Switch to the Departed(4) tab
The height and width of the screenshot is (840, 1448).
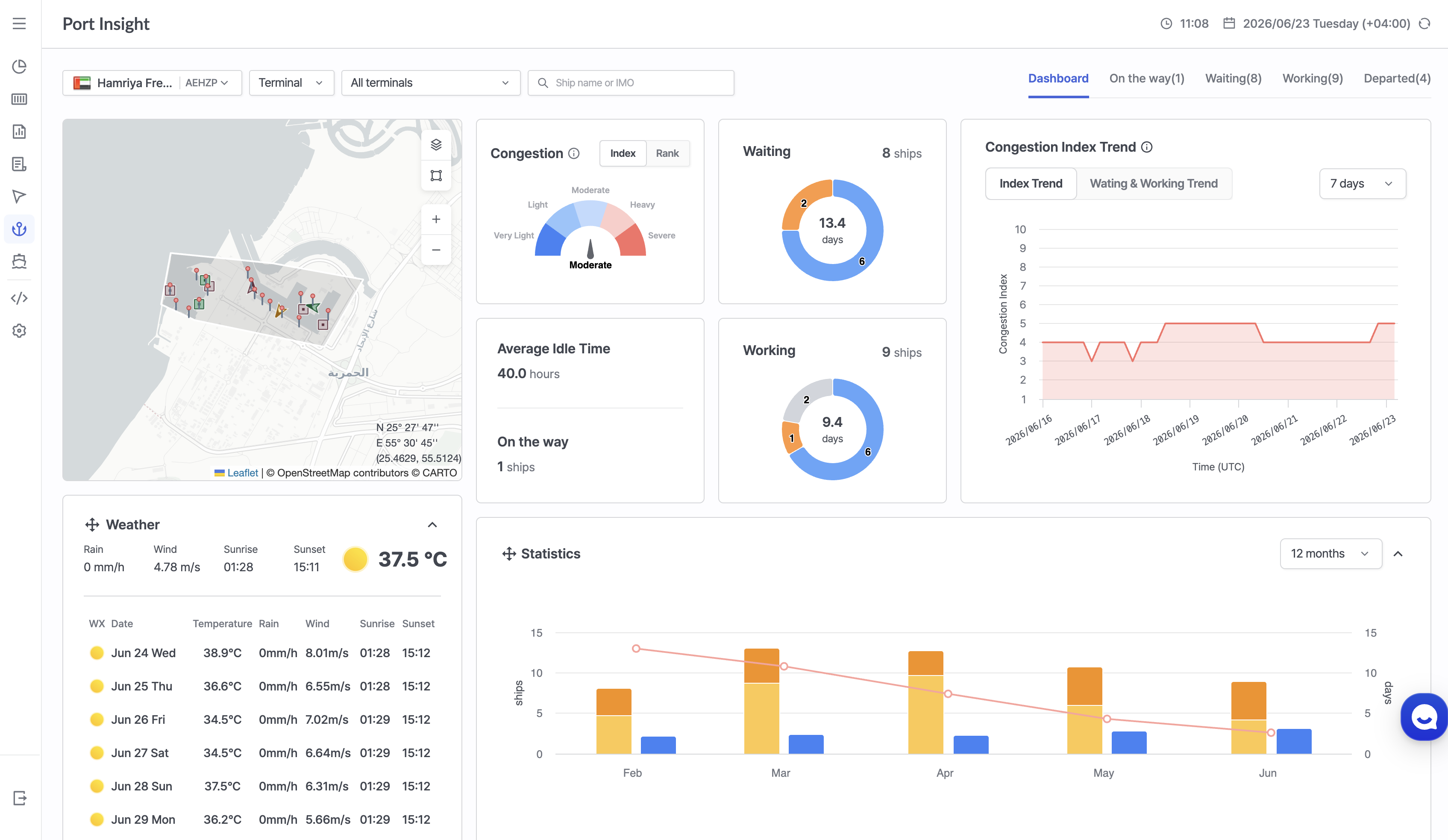[1397, 79]
